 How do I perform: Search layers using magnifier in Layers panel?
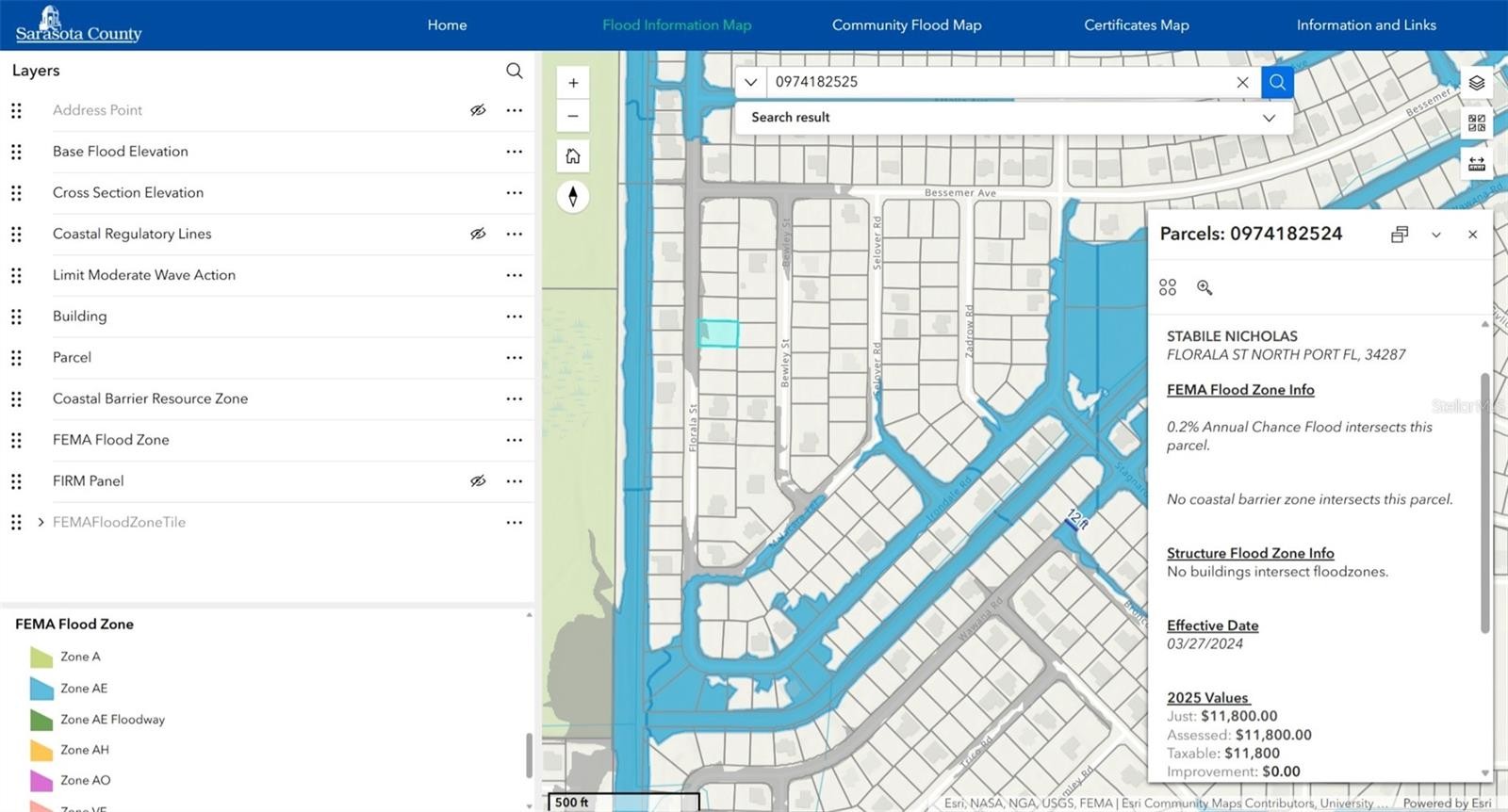514,71
